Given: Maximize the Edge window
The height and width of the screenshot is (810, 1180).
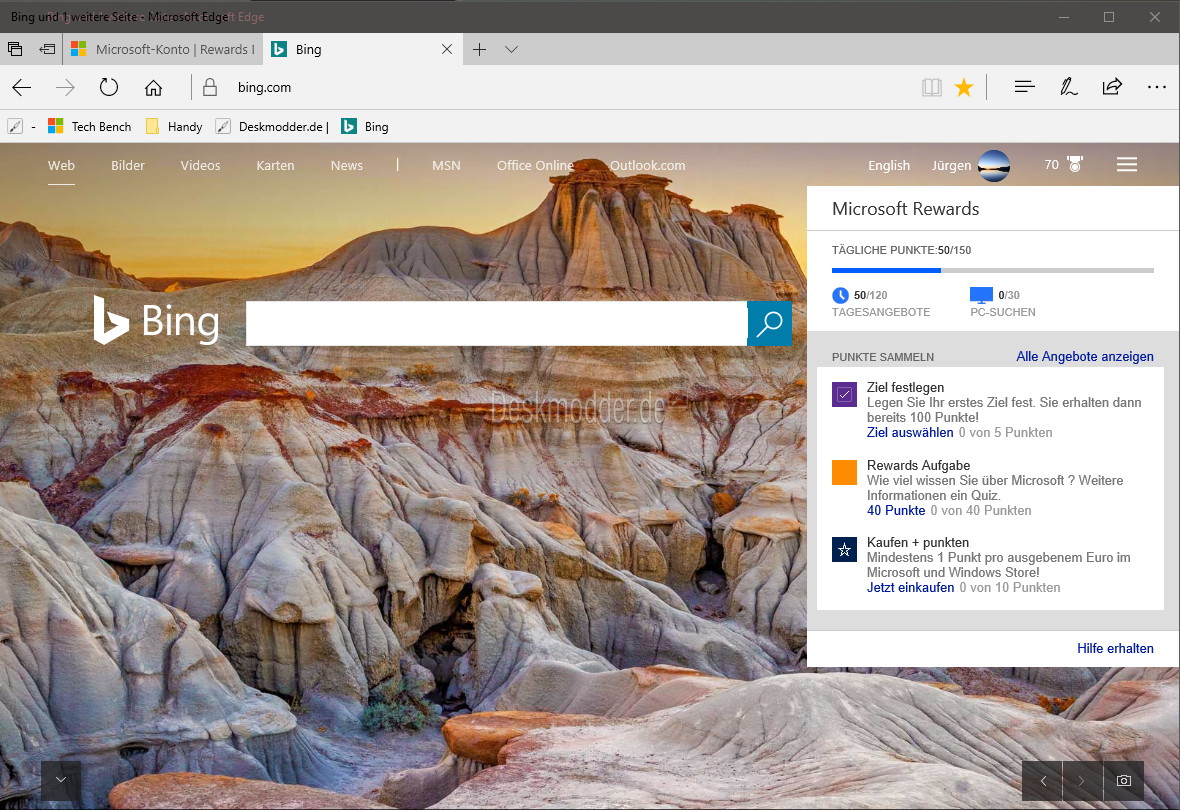Looking at the screenshot, I should point(1109,17).
